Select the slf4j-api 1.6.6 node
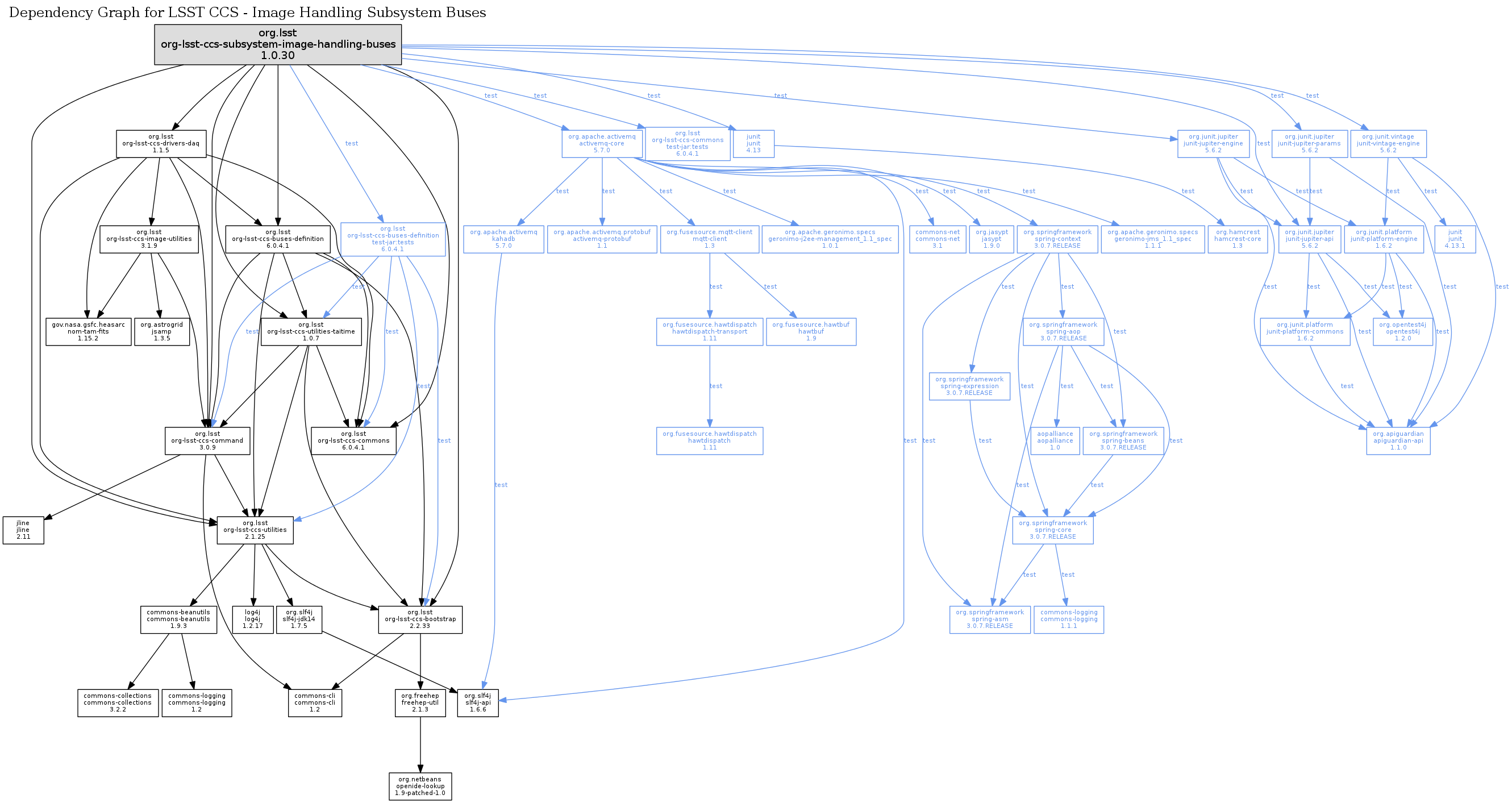Image resolution: width=1512 pixels, height=803 pixels. (478, 702)
